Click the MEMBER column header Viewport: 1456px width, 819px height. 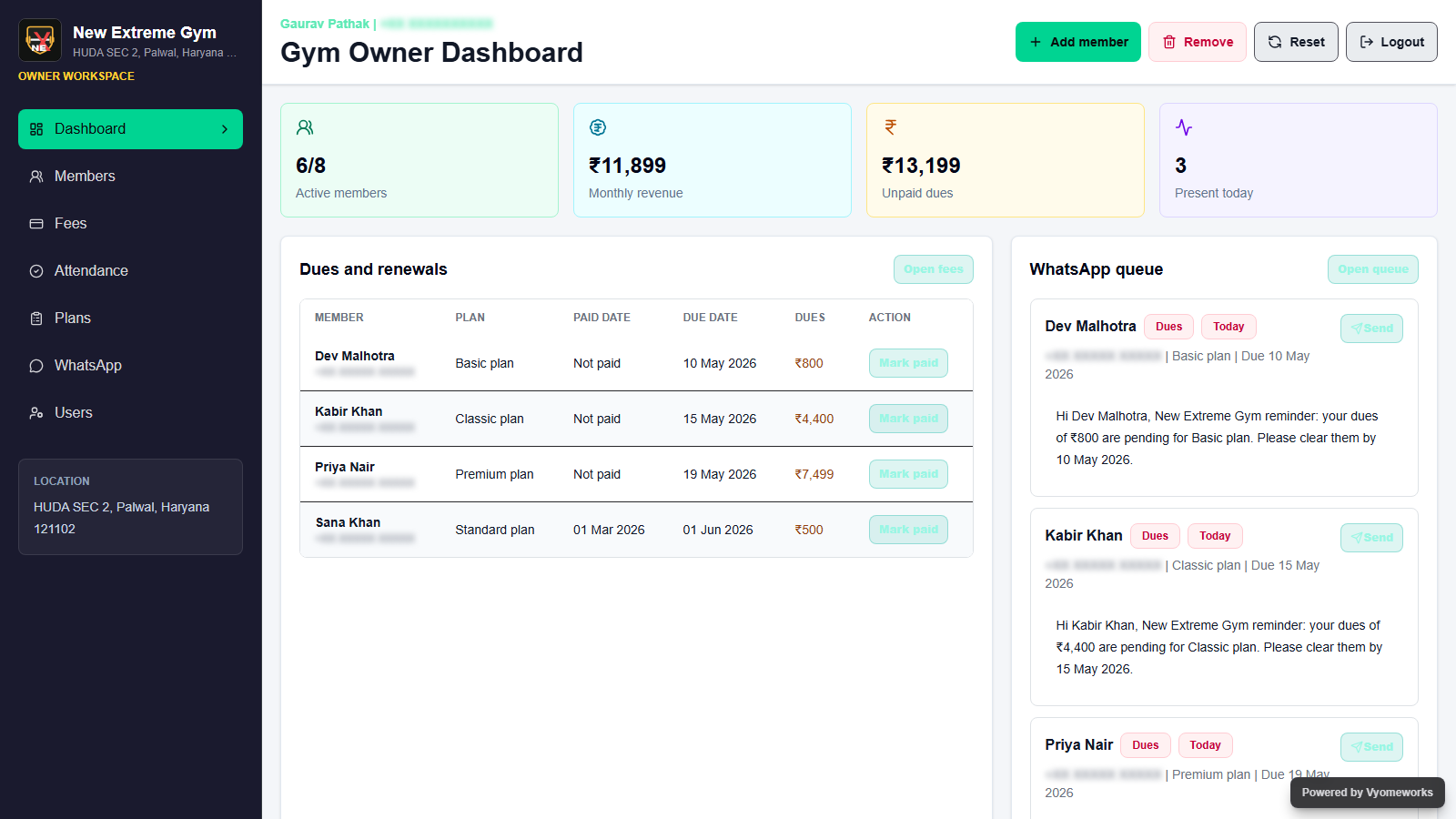(339, 318)
